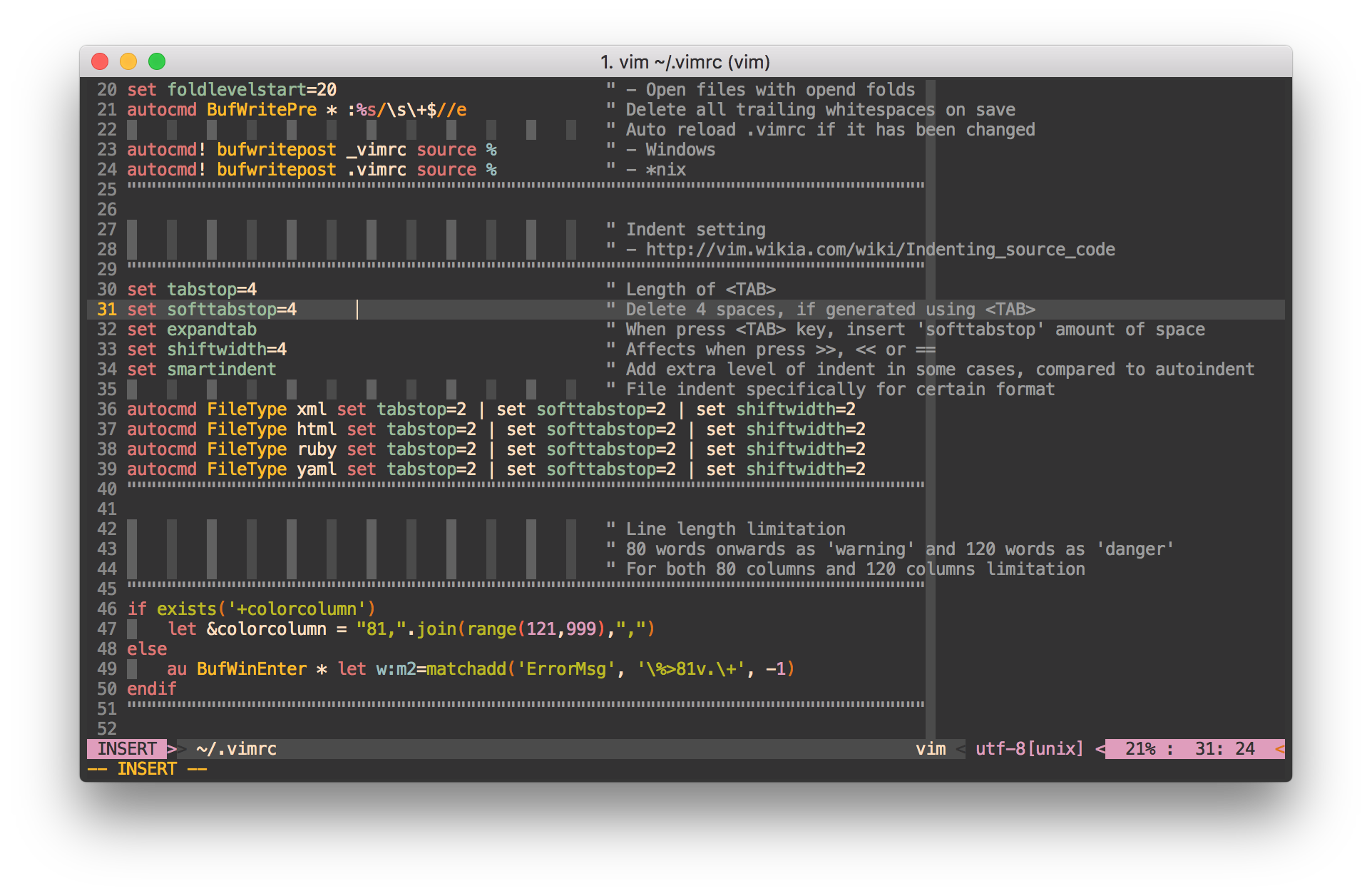Image resolution: width=1372 pixels, height=896 pixels.
Task: Click the 'ErrorMsg' string on line 49
Action: pos(566,668)
